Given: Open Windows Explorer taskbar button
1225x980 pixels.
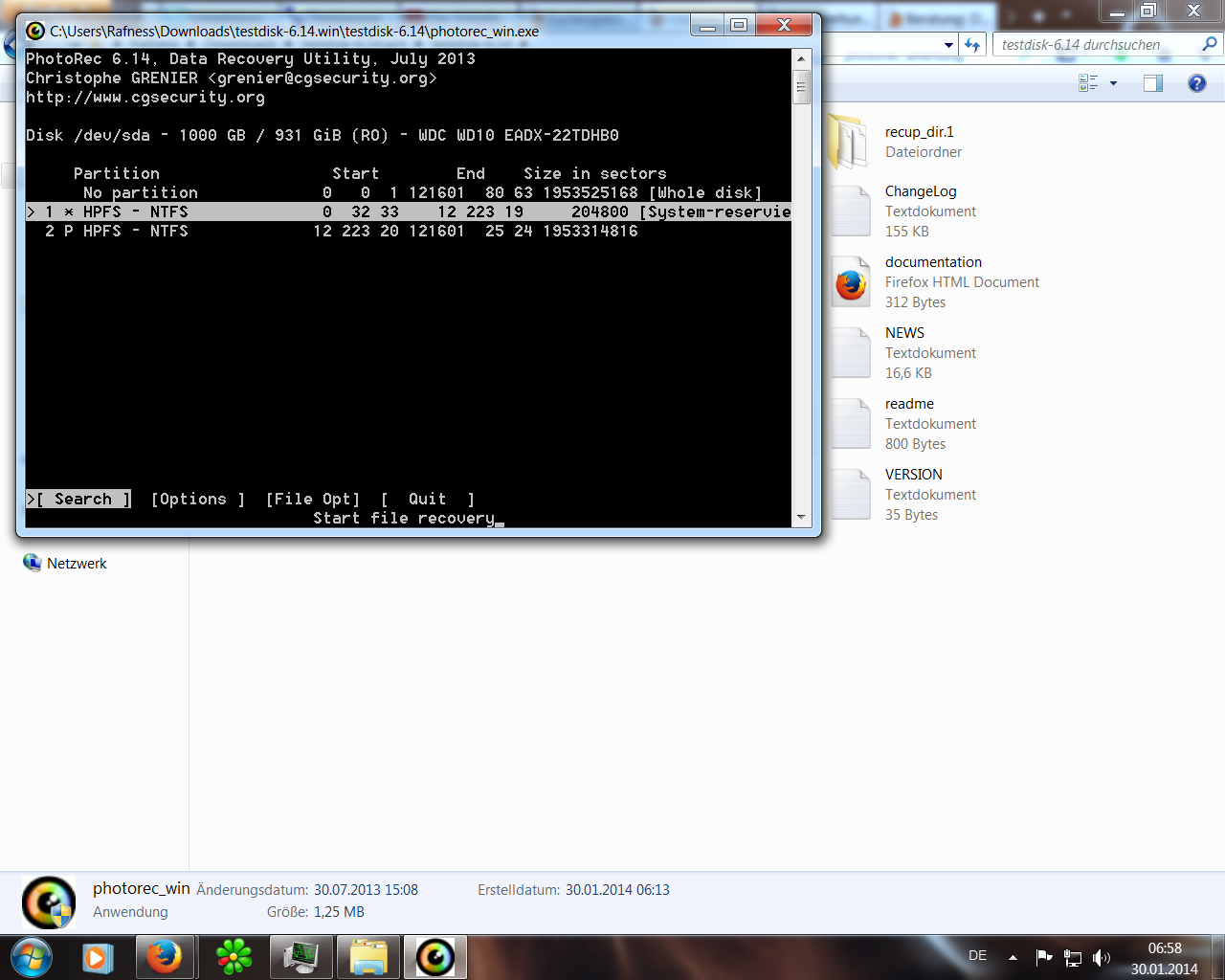Looking at the screenshot, I should (x=368, y=957).
